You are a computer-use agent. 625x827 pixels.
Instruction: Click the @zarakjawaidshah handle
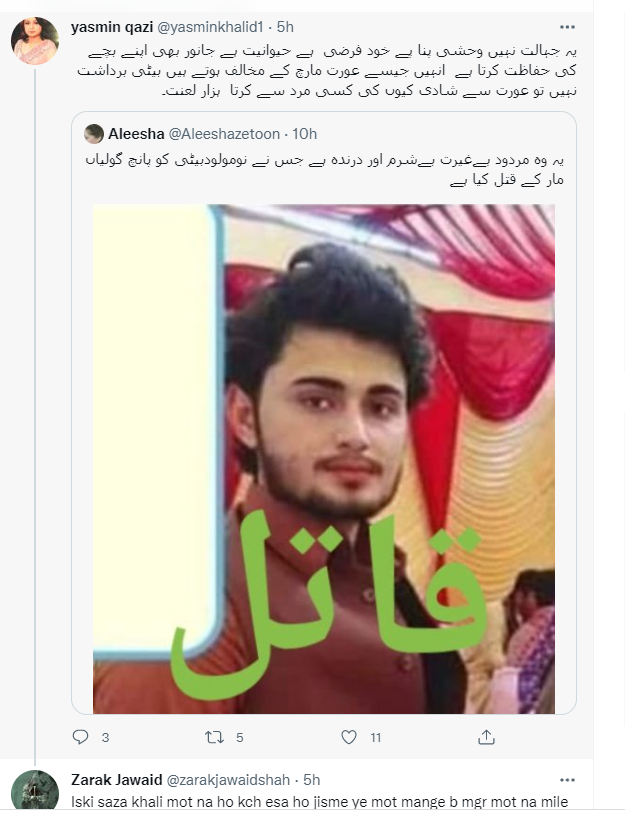(228, 780)
